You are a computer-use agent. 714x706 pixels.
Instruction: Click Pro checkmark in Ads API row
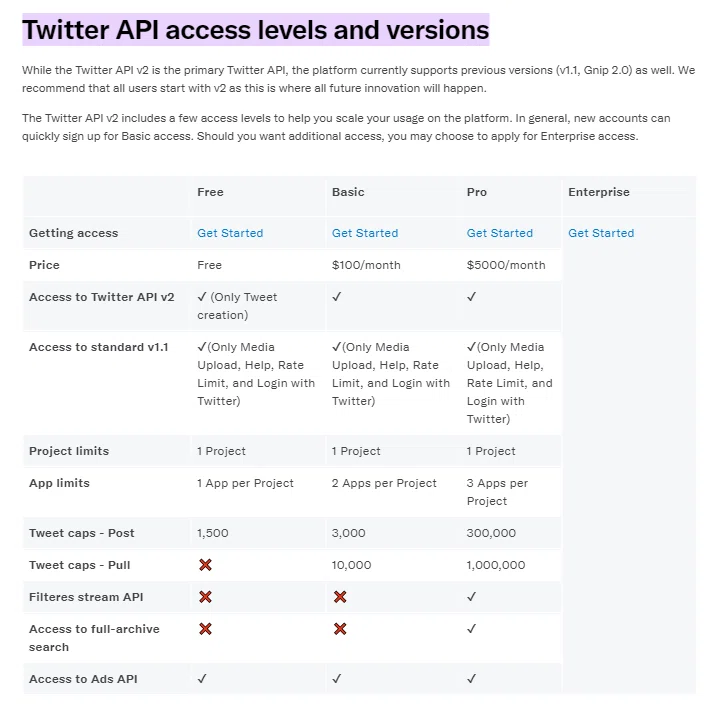point(472,678)
